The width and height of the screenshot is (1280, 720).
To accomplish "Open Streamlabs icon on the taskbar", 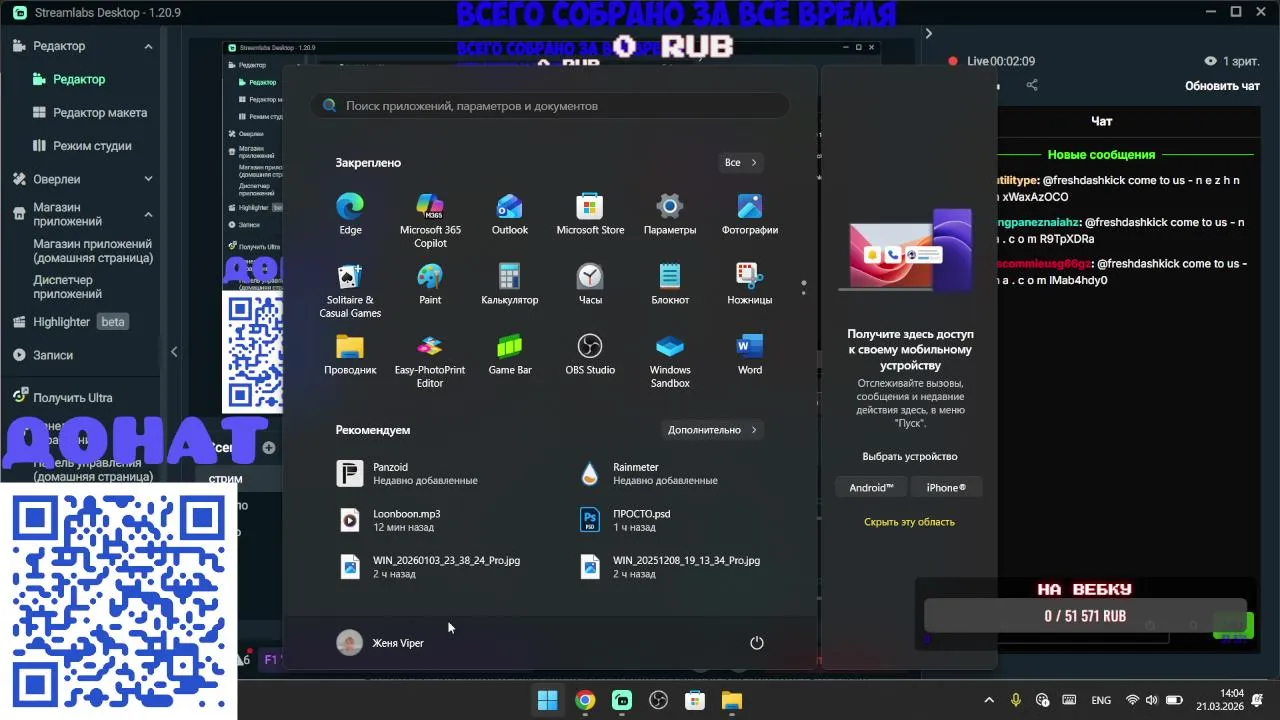I will click(x=622, y=700).
